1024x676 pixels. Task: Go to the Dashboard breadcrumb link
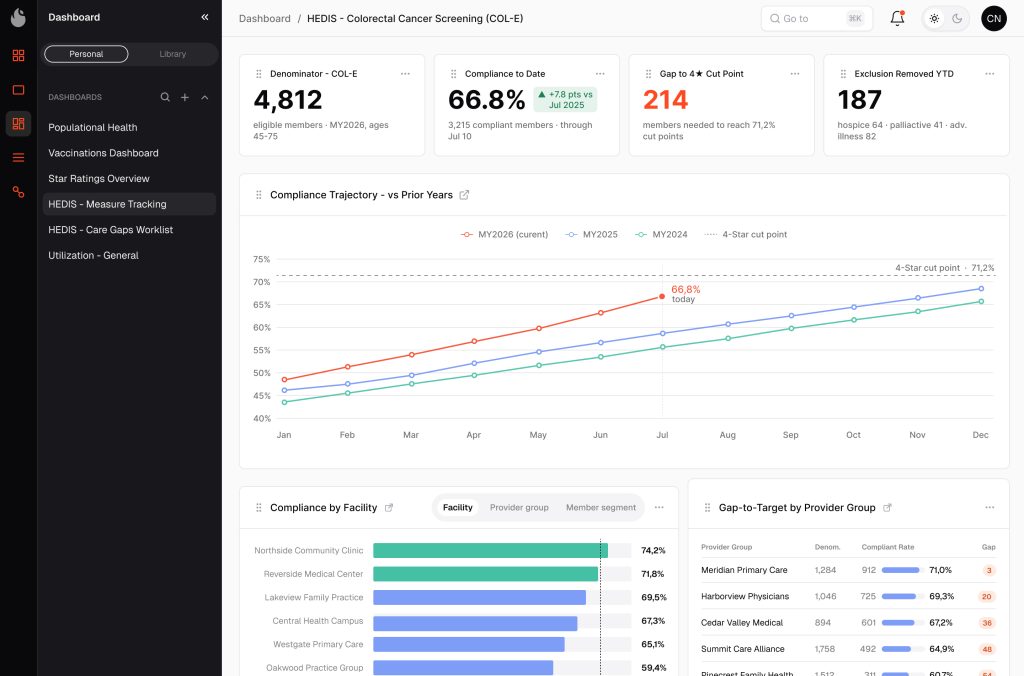tap(264, 18)
